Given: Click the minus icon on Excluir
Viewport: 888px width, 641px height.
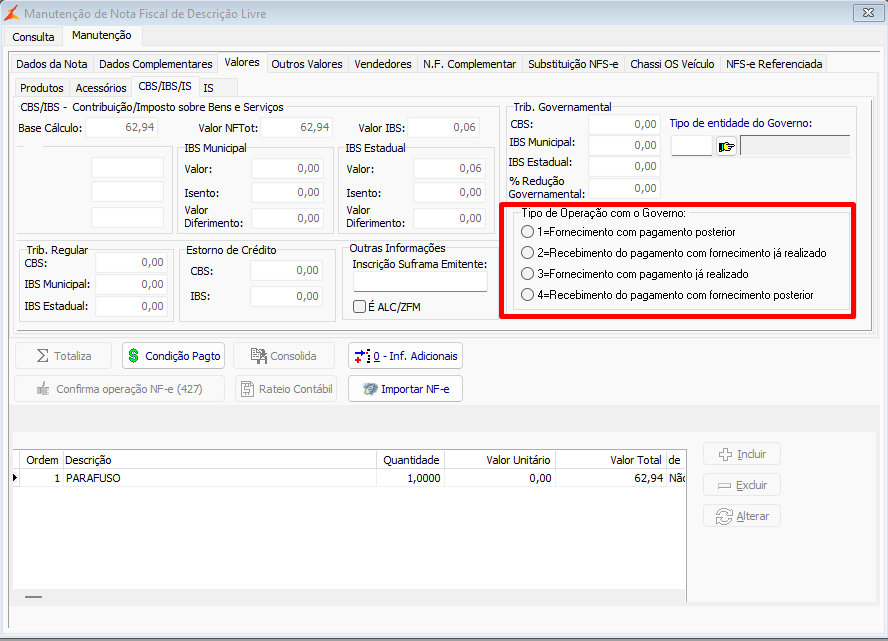Looking at the screenshot, I should 724,485.
